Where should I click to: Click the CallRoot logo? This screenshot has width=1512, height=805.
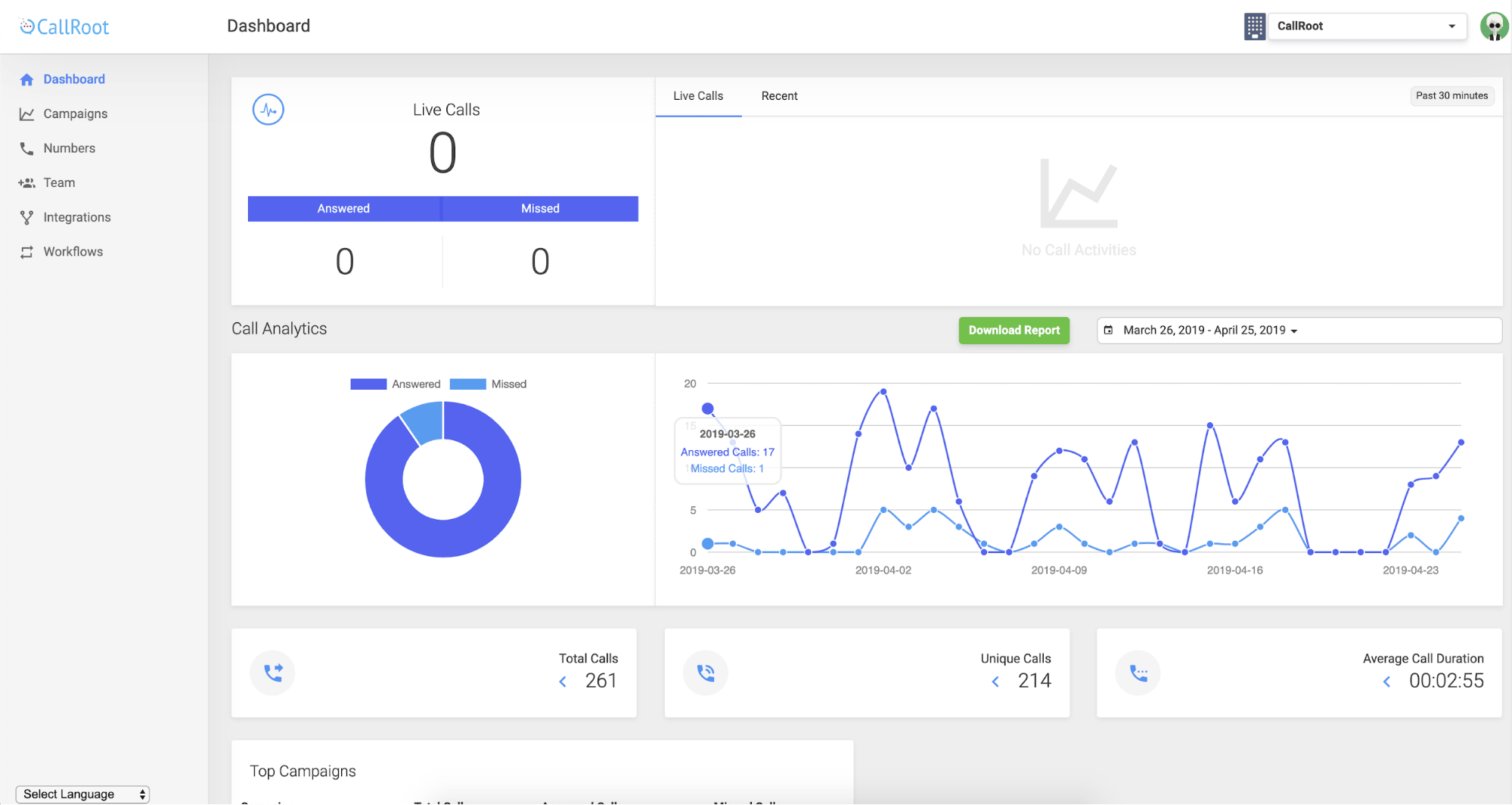64,27
